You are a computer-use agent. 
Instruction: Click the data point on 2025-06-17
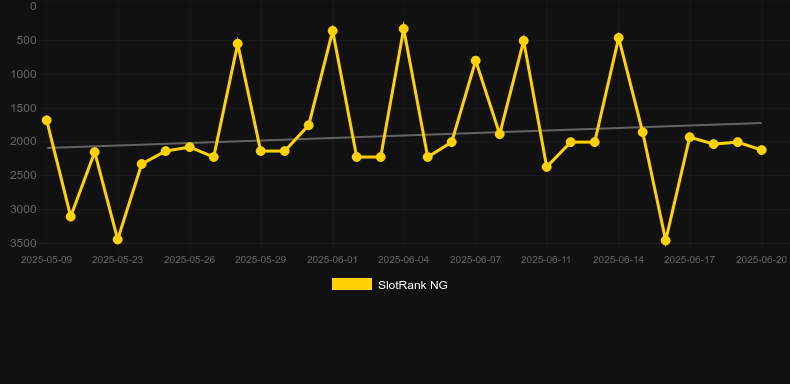click(690, 137)
